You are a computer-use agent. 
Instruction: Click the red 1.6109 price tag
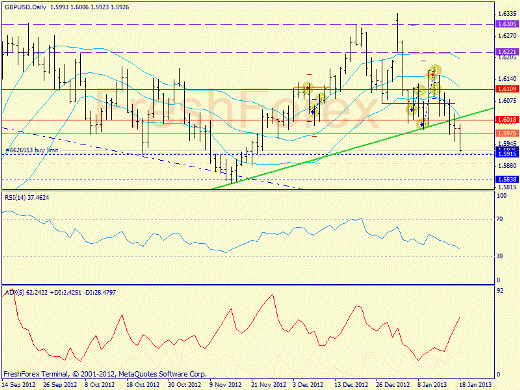507,89
